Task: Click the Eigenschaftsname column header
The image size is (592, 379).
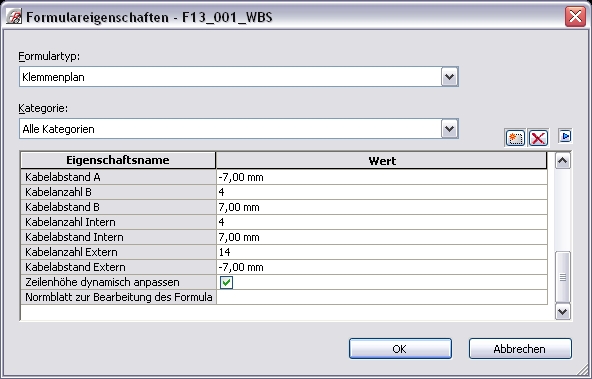Action: 118,160
